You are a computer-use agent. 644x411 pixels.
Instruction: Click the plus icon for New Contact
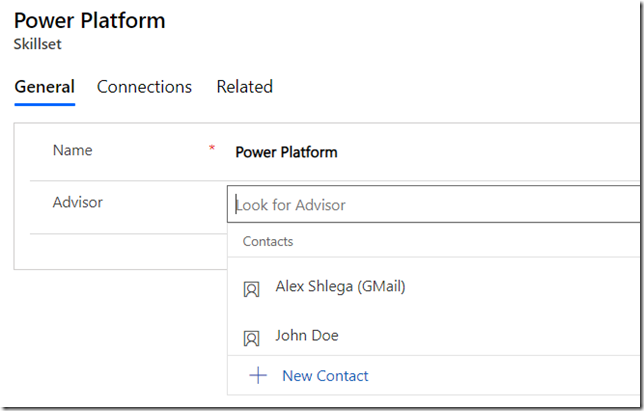click(258, 375)
